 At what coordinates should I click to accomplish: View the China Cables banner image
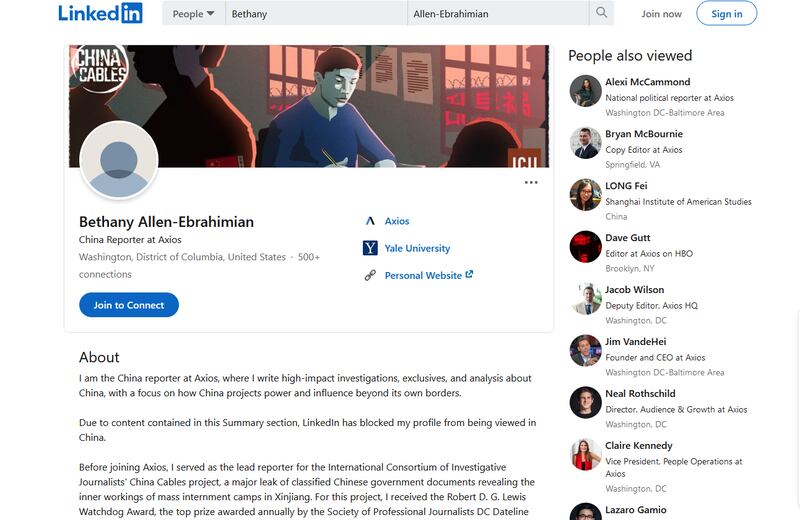pos(309,106)
